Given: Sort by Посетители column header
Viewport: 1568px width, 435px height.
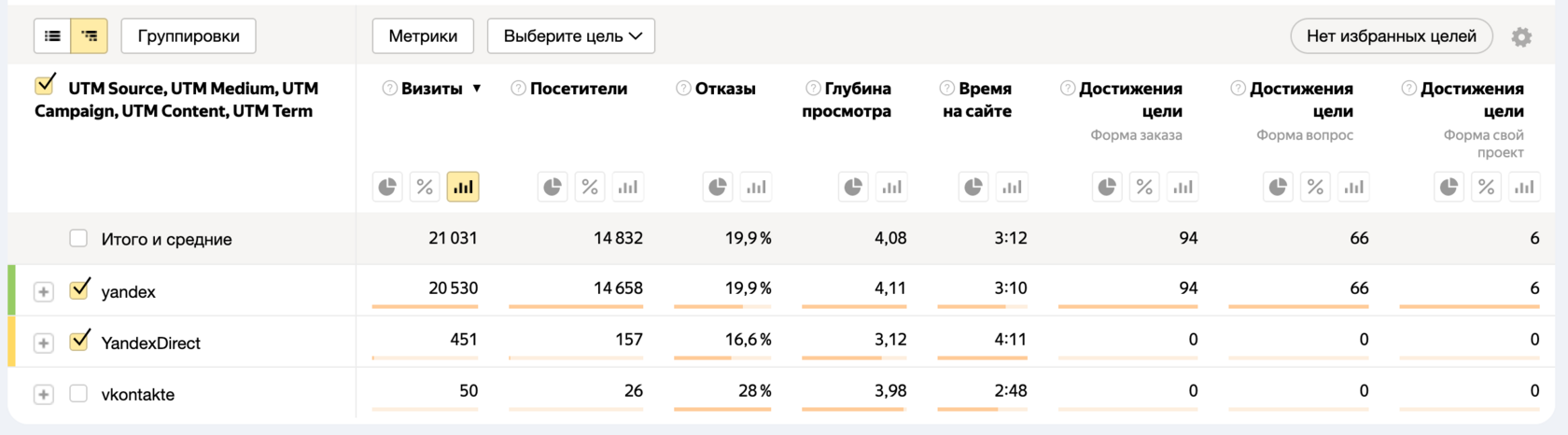Looking at the screenshot, I should tap(579, 89).
